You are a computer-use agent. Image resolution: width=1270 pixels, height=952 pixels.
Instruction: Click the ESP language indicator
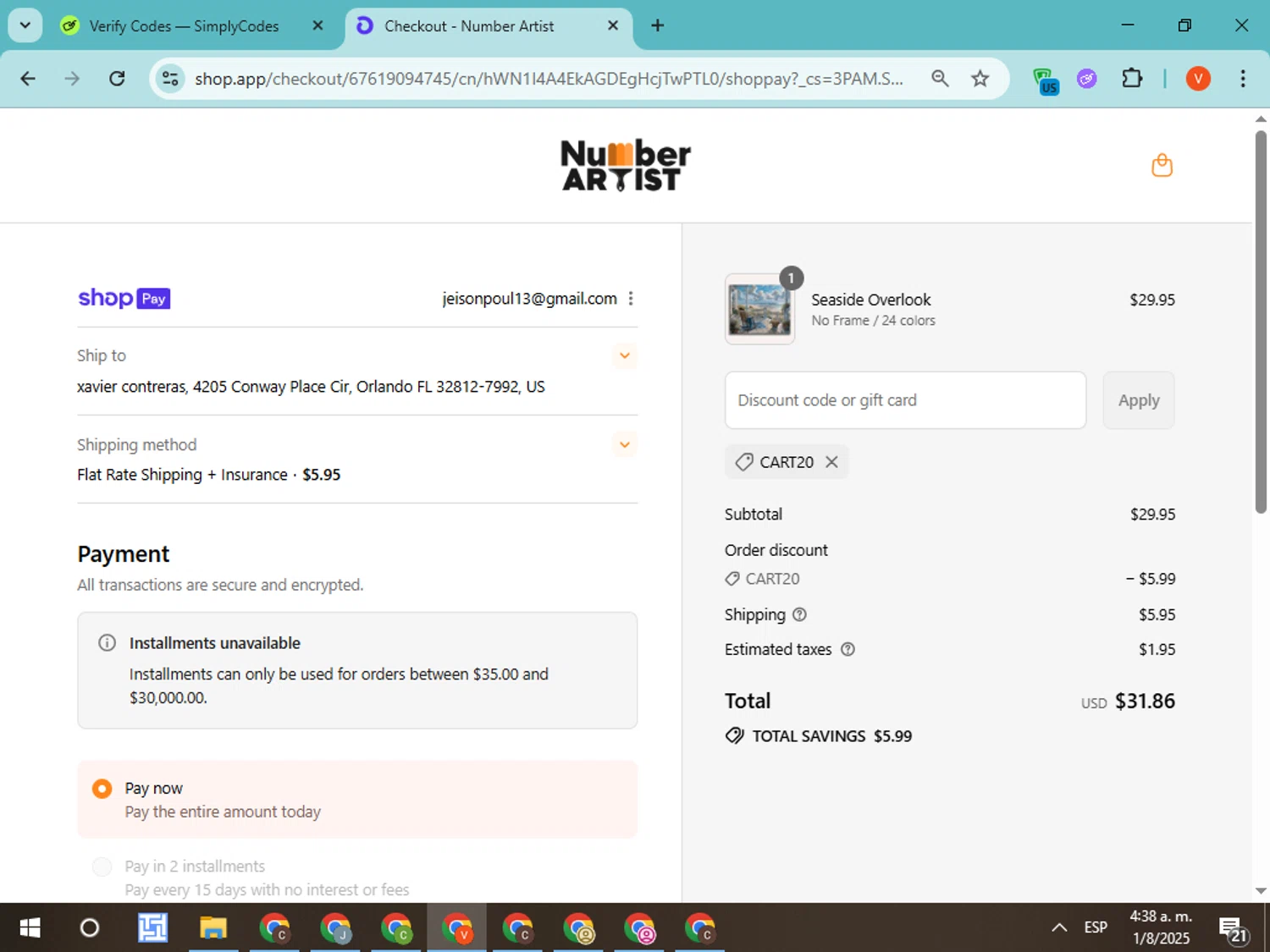coord(1096,927)
